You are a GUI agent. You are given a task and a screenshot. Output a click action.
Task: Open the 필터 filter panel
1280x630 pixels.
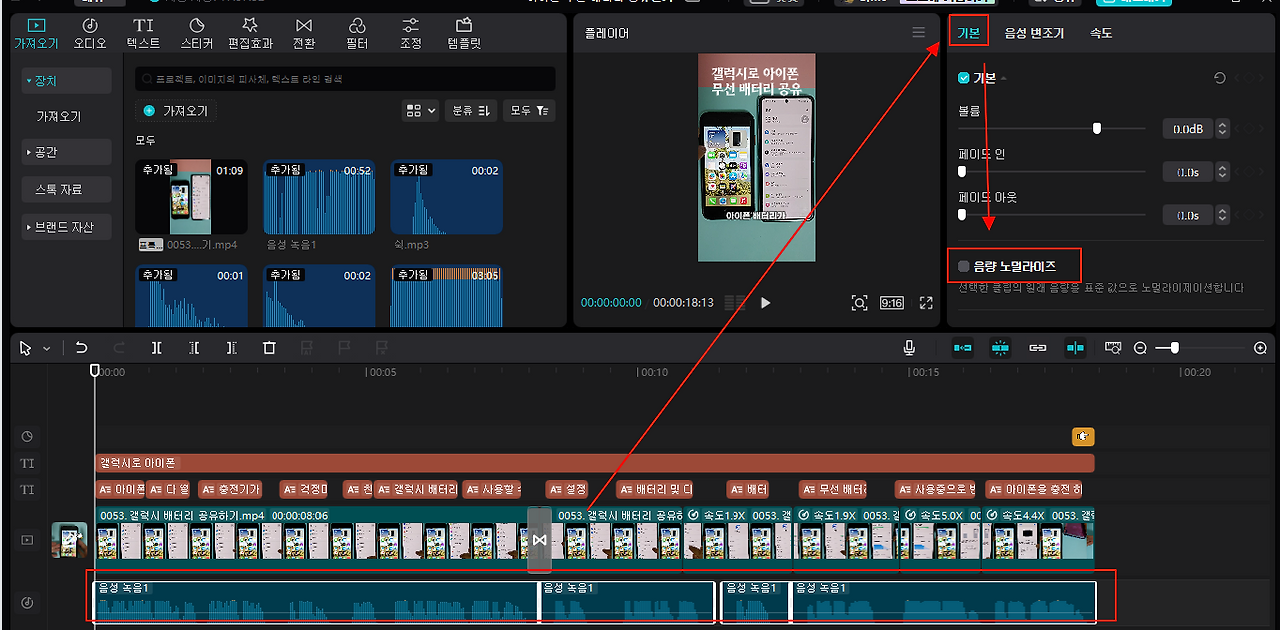coord(357,33)
